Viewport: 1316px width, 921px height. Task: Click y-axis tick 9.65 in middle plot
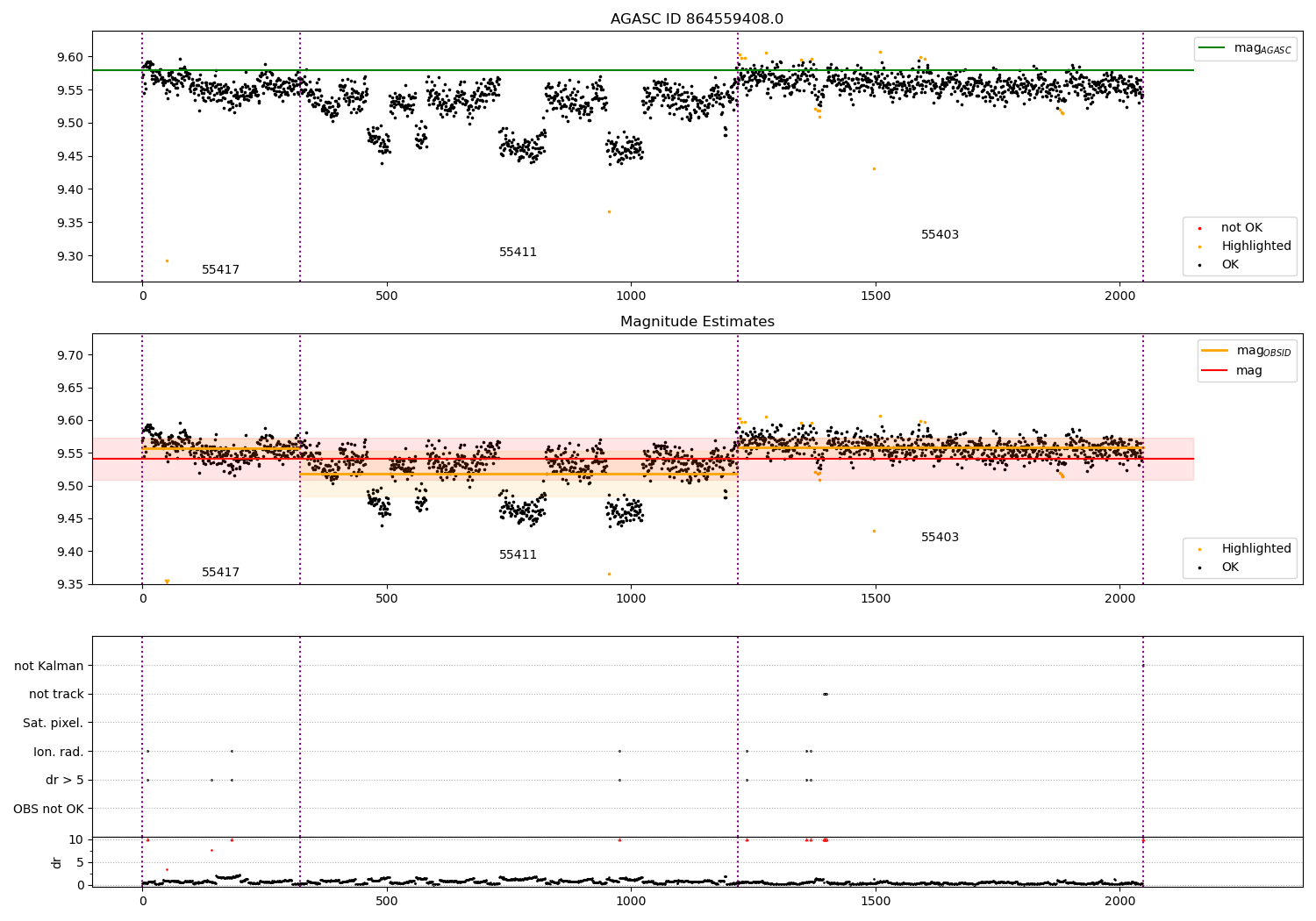(x=72, y=388)
